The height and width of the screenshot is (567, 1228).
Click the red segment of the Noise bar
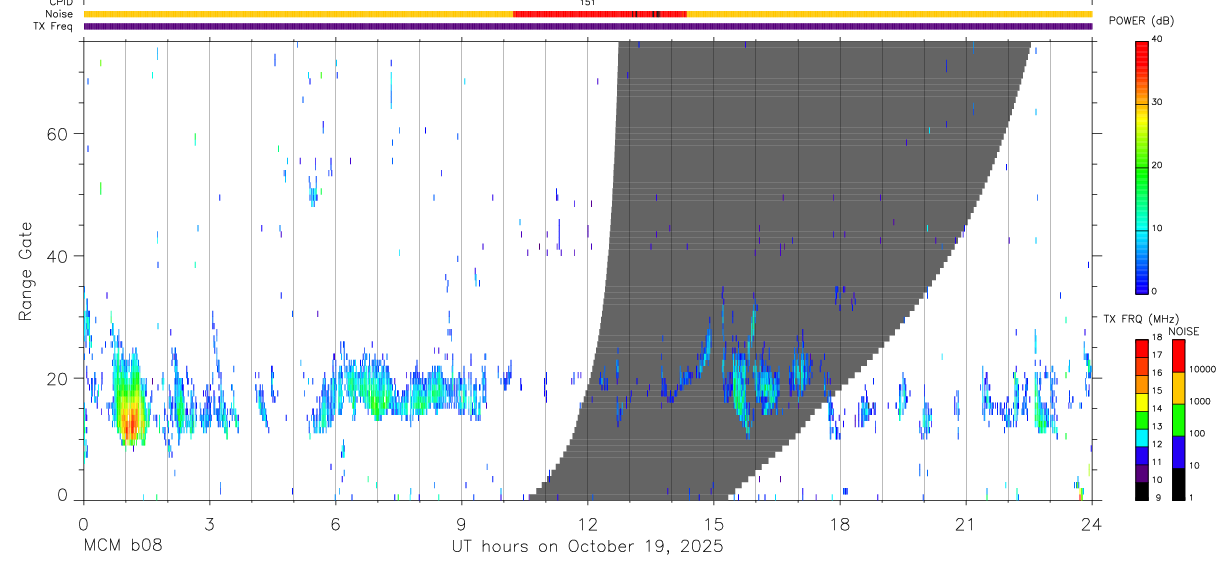600,14
